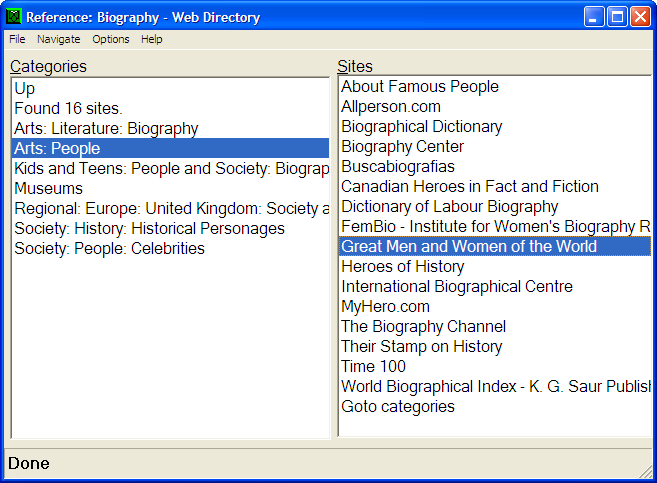Screen dimensions: 657x483
Task: Open the About Famous People site
Action: coord(420,87)
